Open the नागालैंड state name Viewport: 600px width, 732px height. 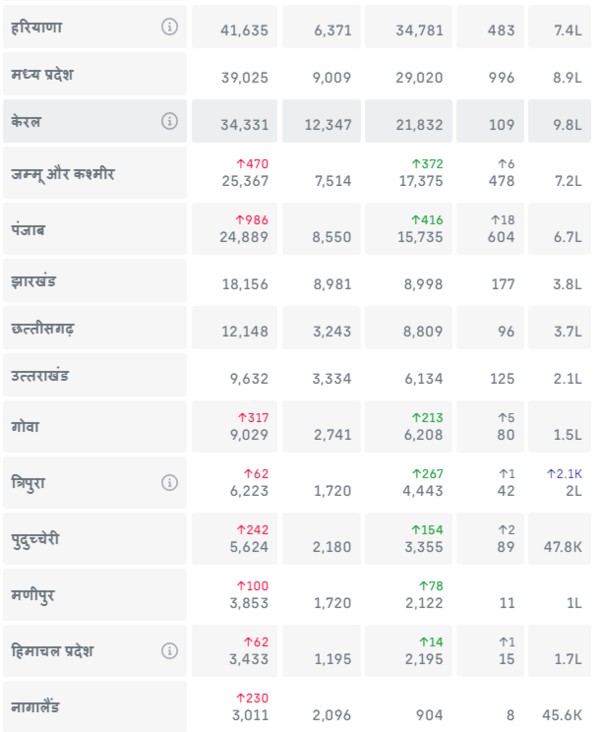(x=36, y=707)
